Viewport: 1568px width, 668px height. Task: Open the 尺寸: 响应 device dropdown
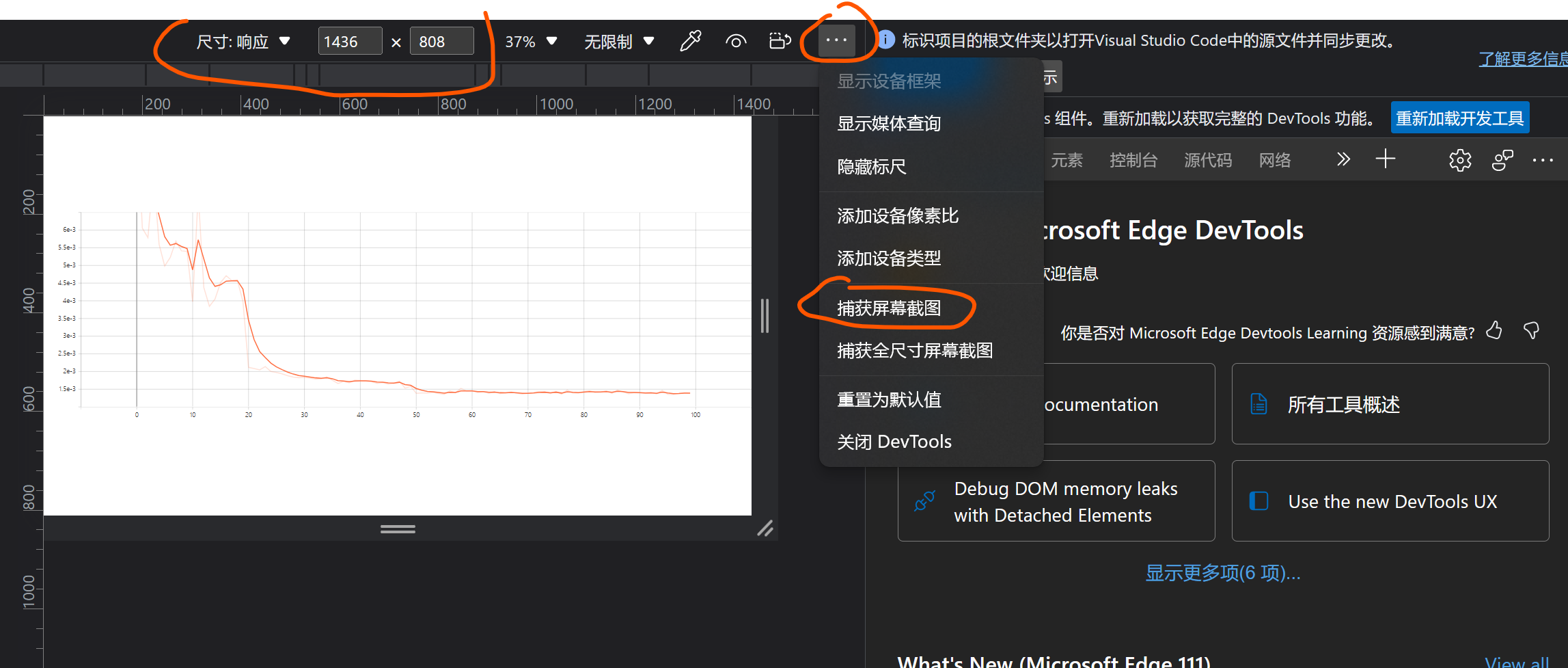tap(243, 42)
